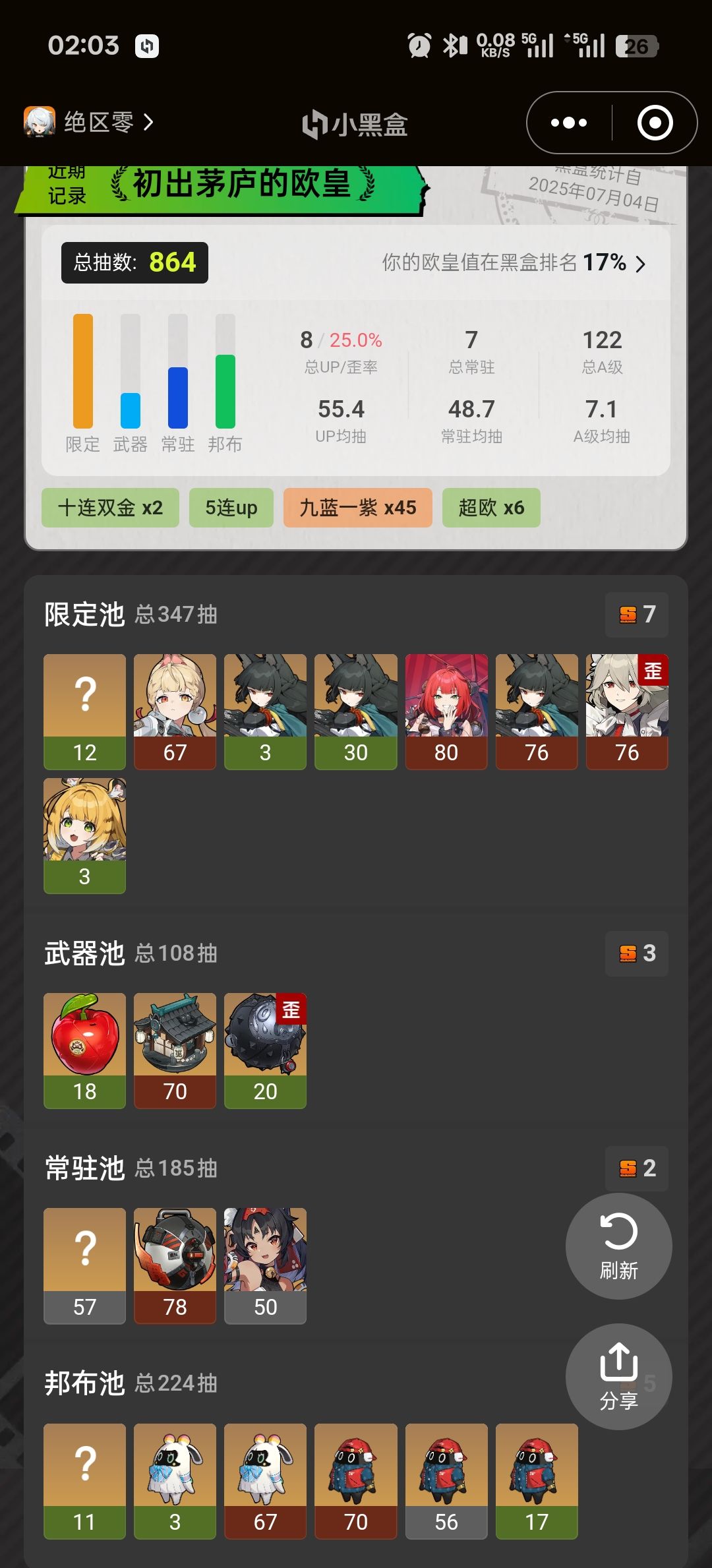Screen dimensions: 712x1568
Task: Tap the white rabbit bangboo with count 67
Action: tap(265, 1481)
